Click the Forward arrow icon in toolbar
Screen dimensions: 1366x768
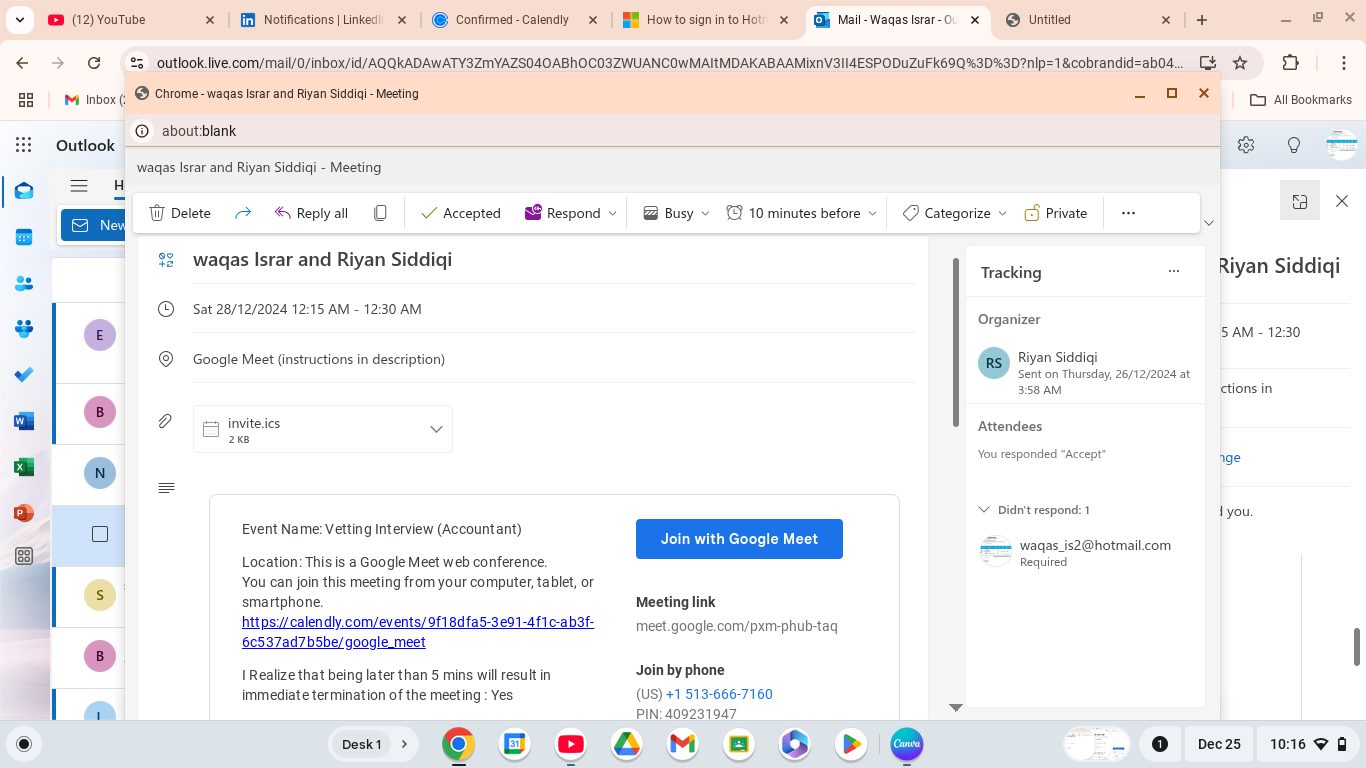point(242,213)
